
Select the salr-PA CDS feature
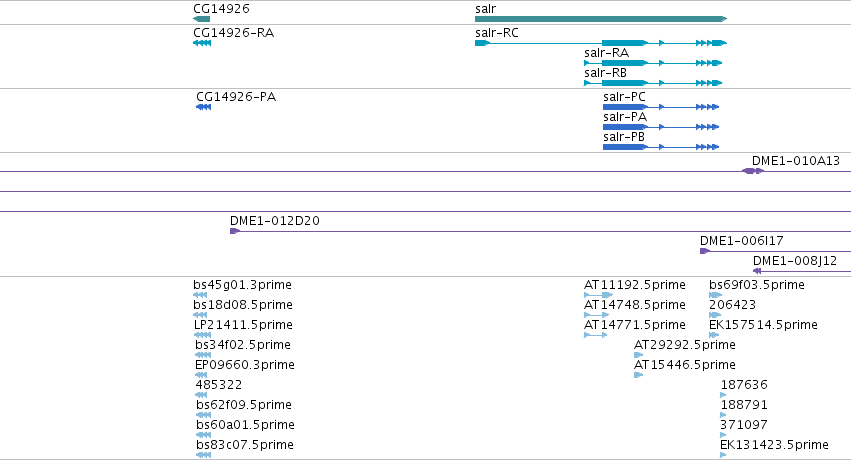661,127
